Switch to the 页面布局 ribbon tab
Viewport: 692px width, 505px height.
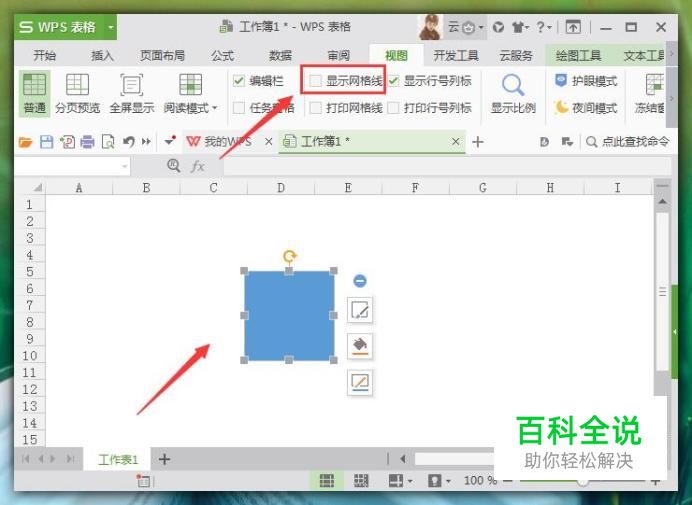[x=162, y=56]
